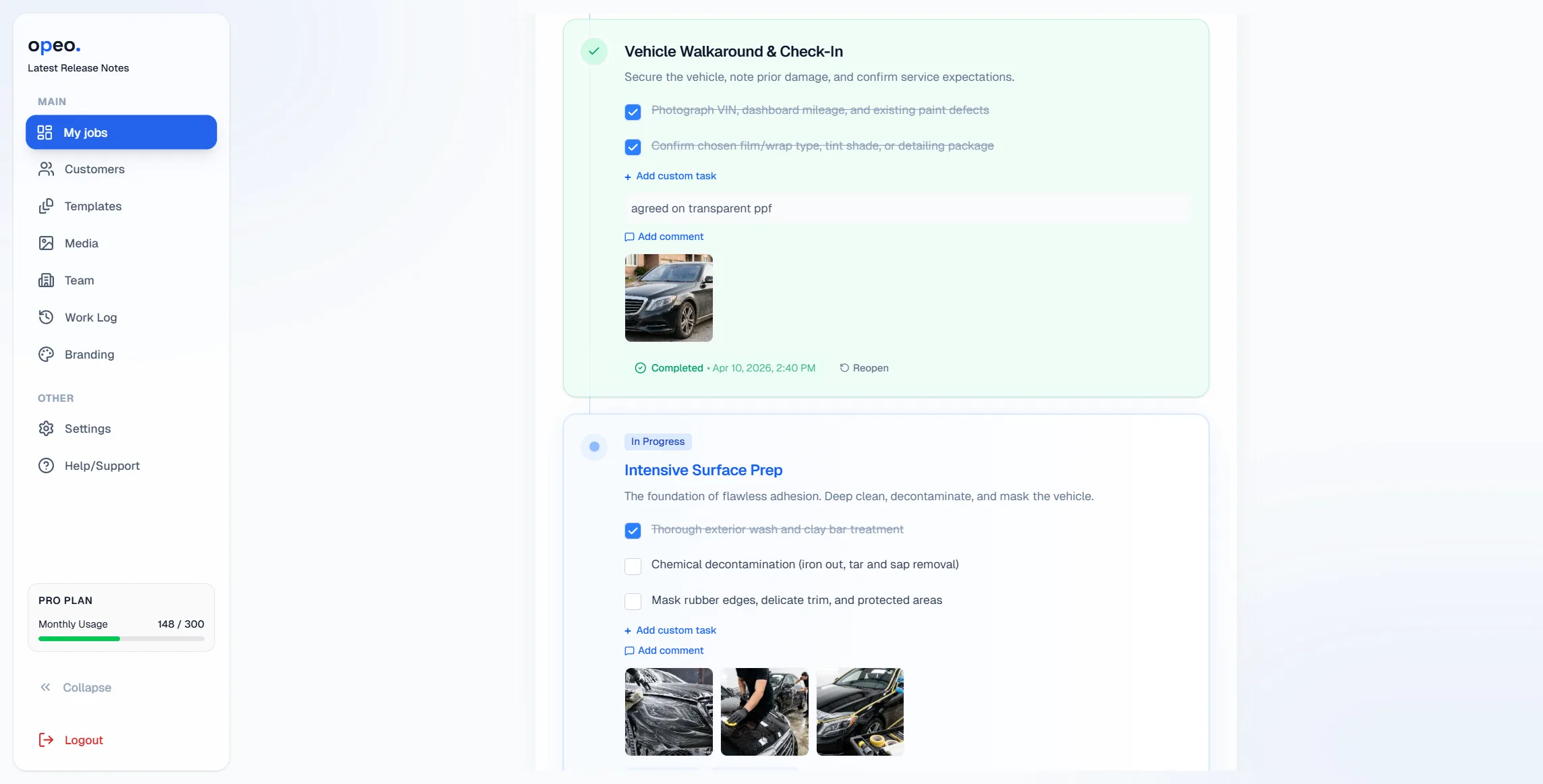Add custom task in Intensive Surface Prep
The image size is (1543, 784).
[670, 630]
